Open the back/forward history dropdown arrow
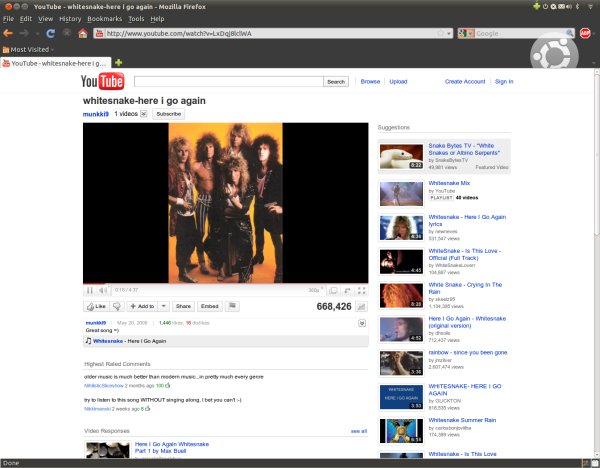Screen dimensions: 600x468 point(37,34)
